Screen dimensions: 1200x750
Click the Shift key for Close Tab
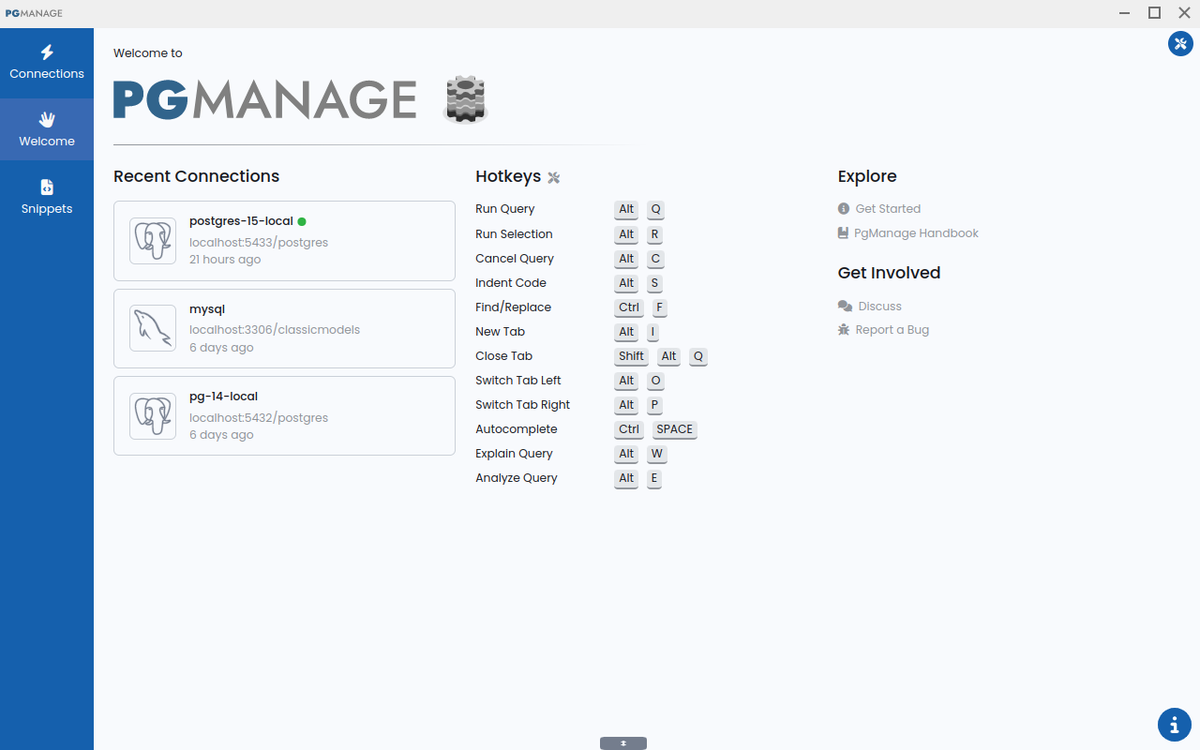[x=631, y=357]
